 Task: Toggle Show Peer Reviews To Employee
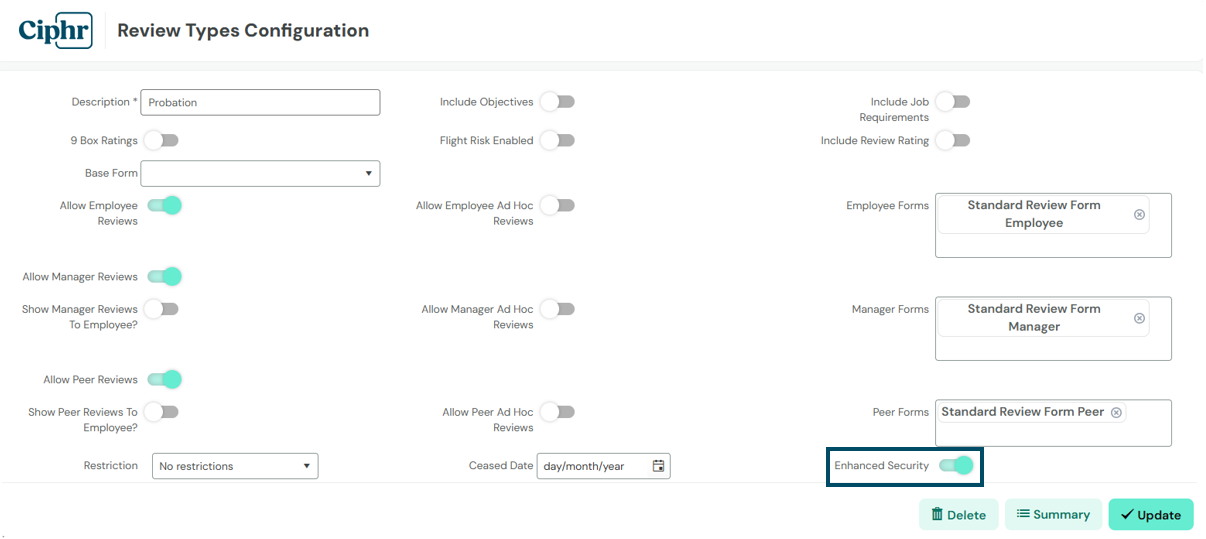[161, 411]
